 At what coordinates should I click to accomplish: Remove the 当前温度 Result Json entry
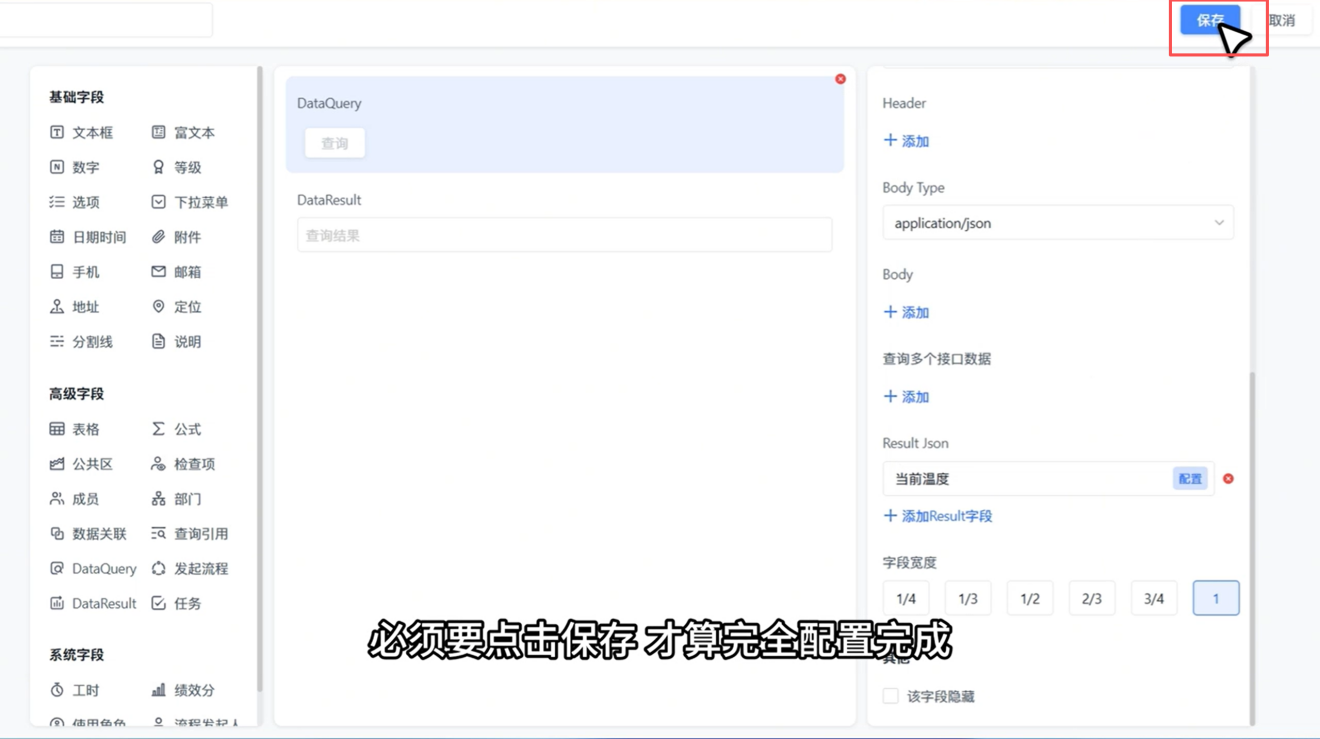(1228, 479)
